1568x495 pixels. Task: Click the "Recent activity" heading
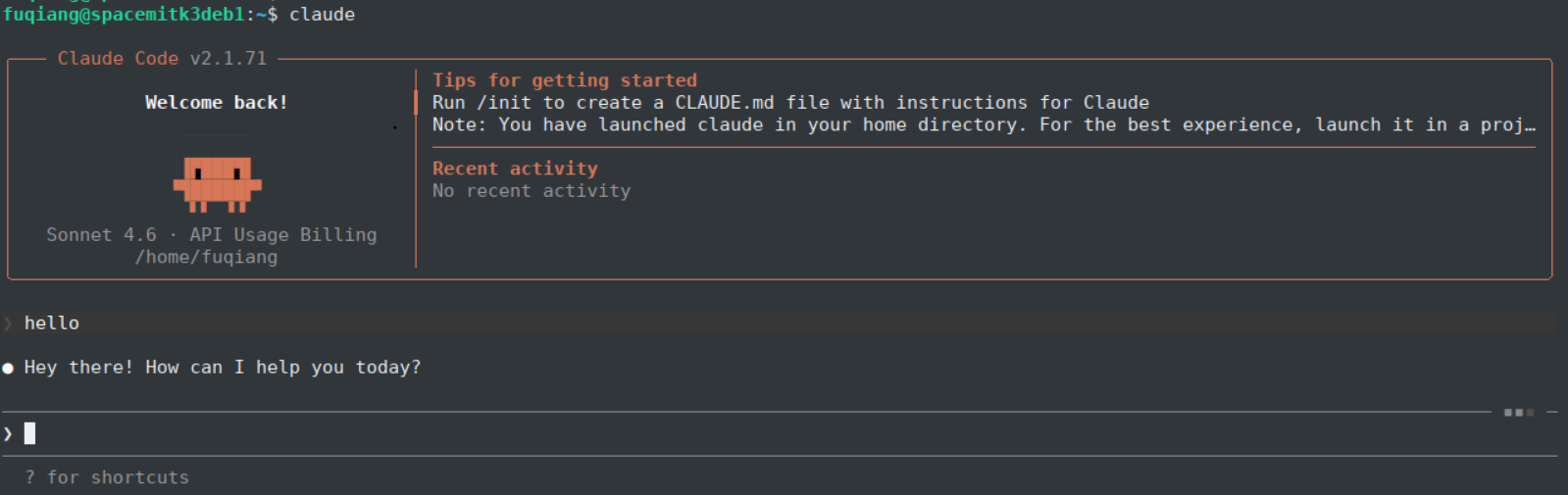click(x=515, y=169)
